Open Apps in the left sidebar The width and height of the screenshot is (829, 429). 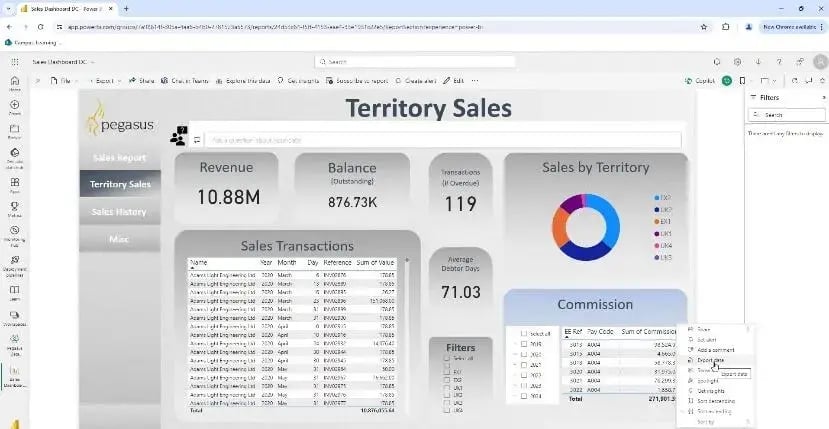(x=15, y=185)
